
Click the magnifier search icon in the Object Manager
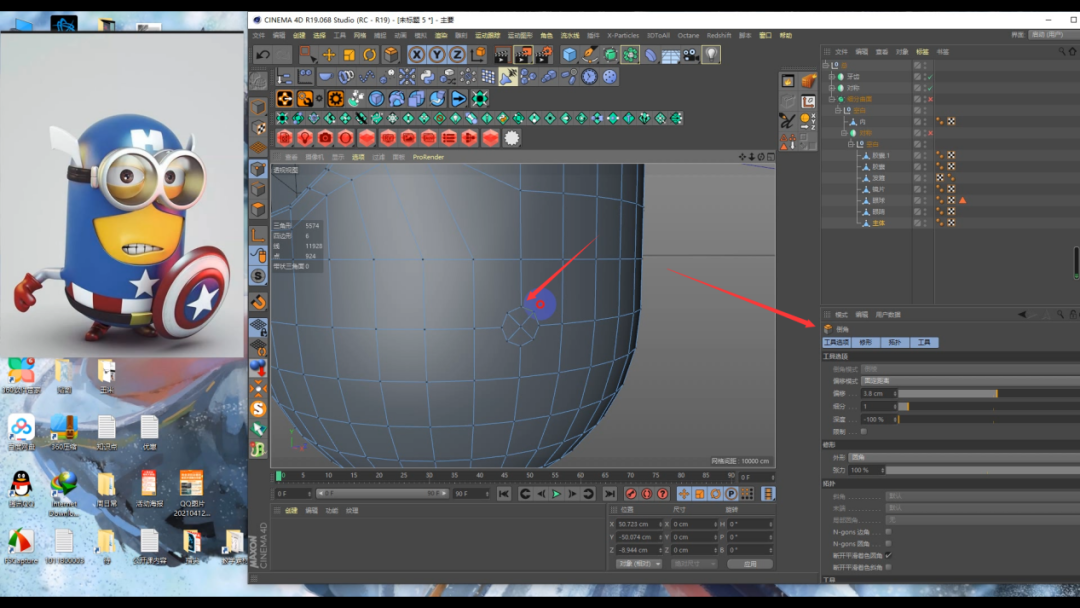point(1061,52)
